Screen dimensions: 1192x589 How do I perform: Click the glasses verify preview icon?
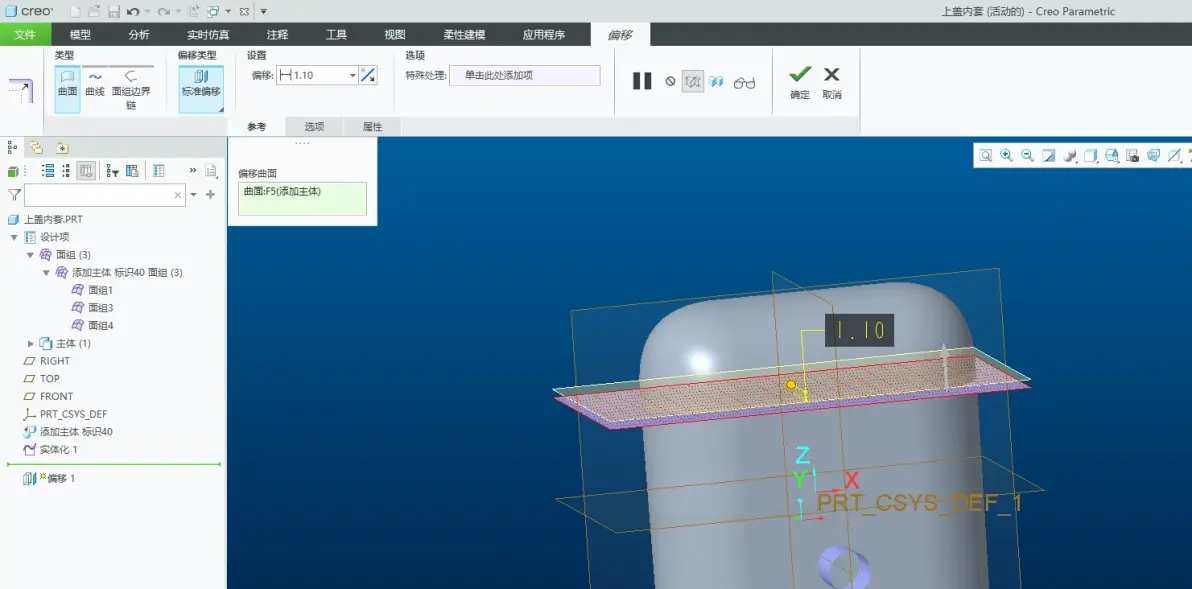click(x=744, y=83)
